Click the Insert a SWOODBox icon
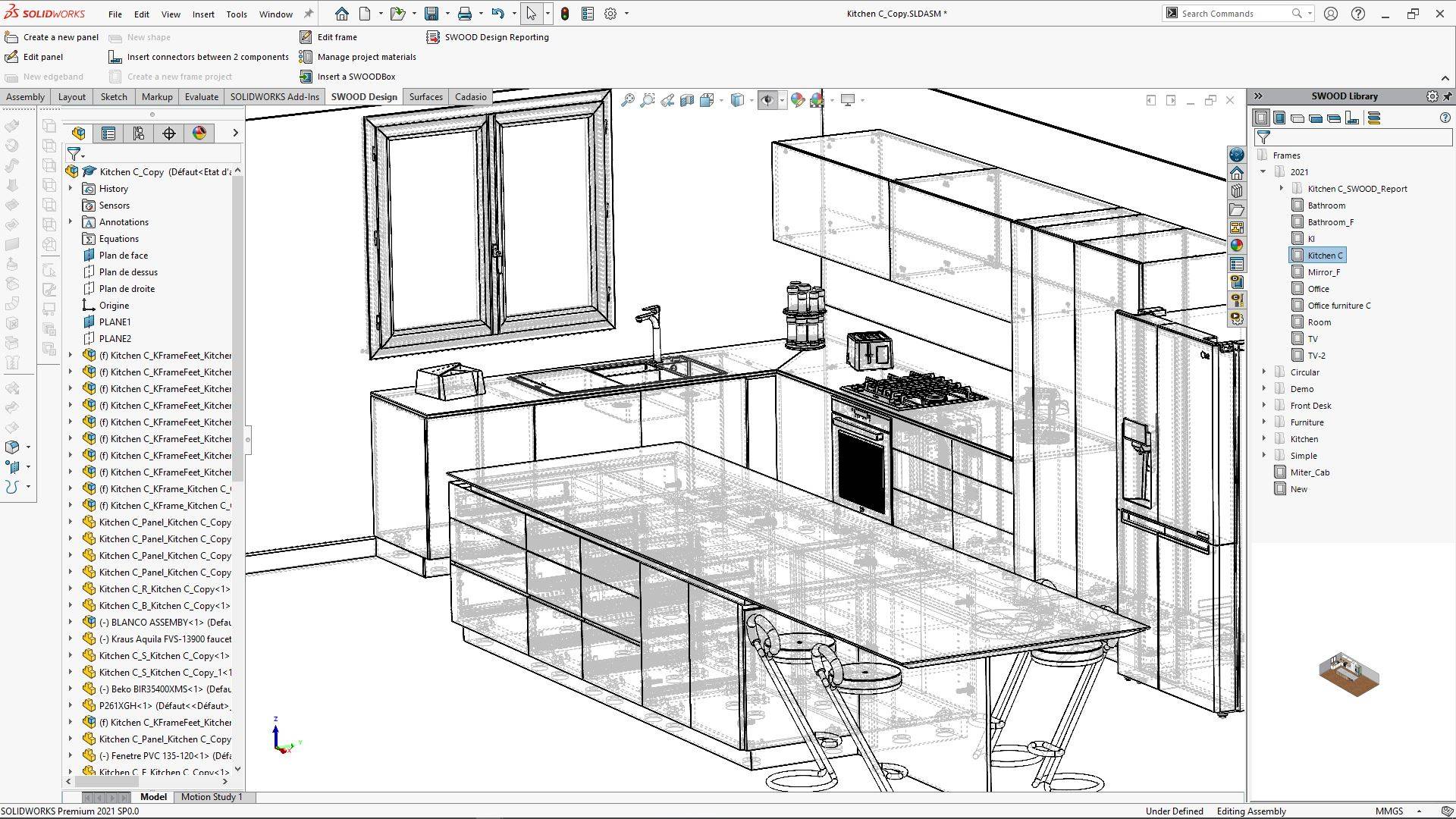This screenshot has height=819, width=1456. coord(306,77)
